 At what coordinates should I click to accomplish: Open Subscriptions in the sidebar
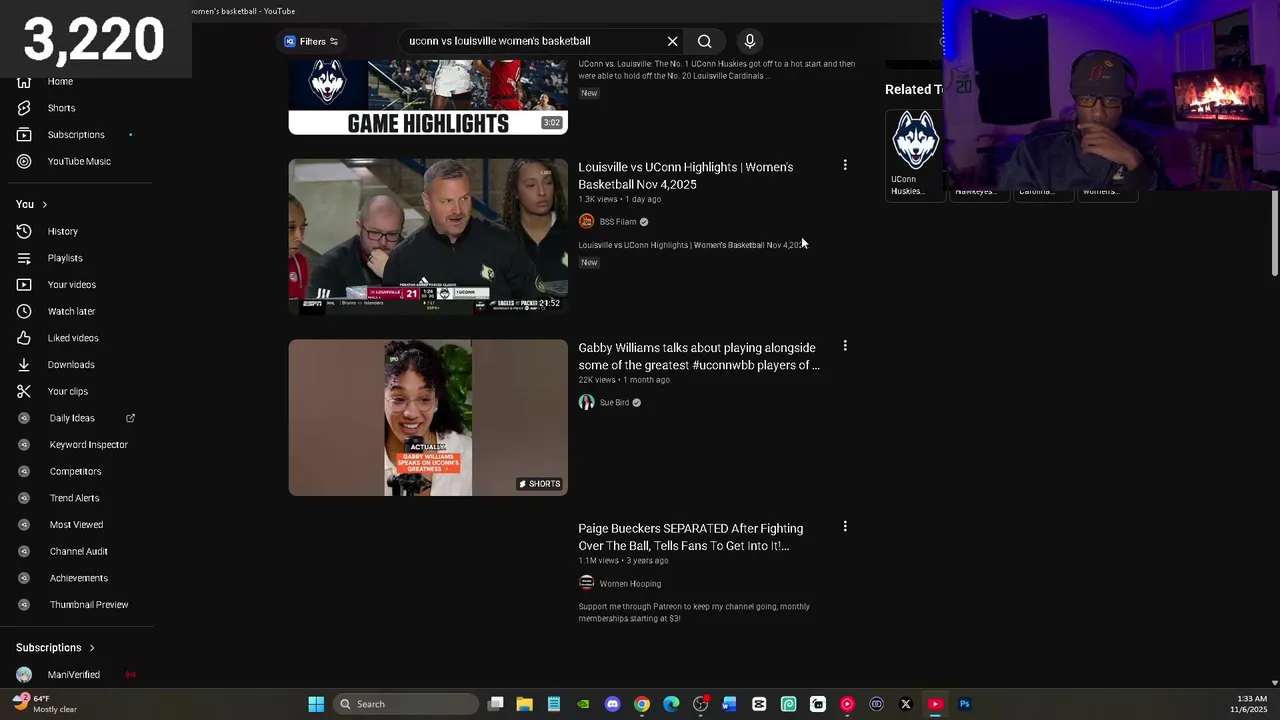pyautogui.click(x=75, y=135)
